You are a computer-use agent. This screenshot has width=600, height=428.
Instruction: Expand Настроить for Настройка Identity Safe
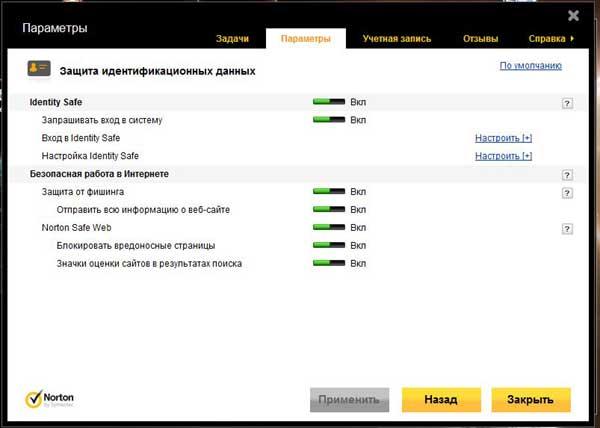(x=504, y=156)
